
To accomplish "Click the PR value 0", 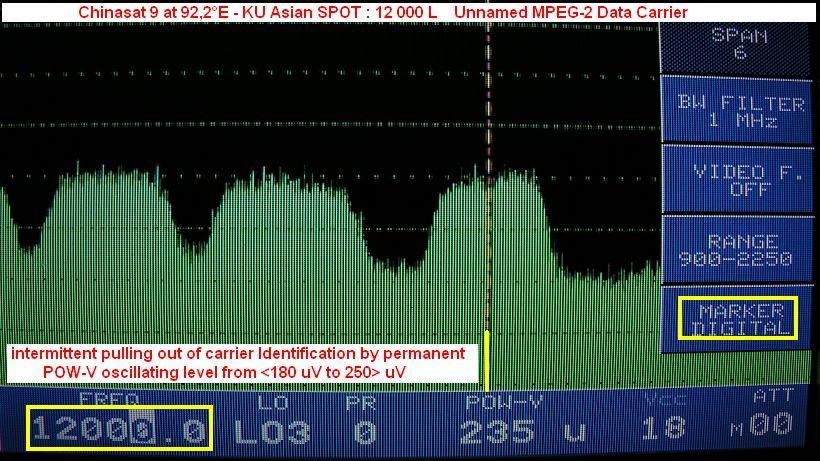I will [365, 431].
